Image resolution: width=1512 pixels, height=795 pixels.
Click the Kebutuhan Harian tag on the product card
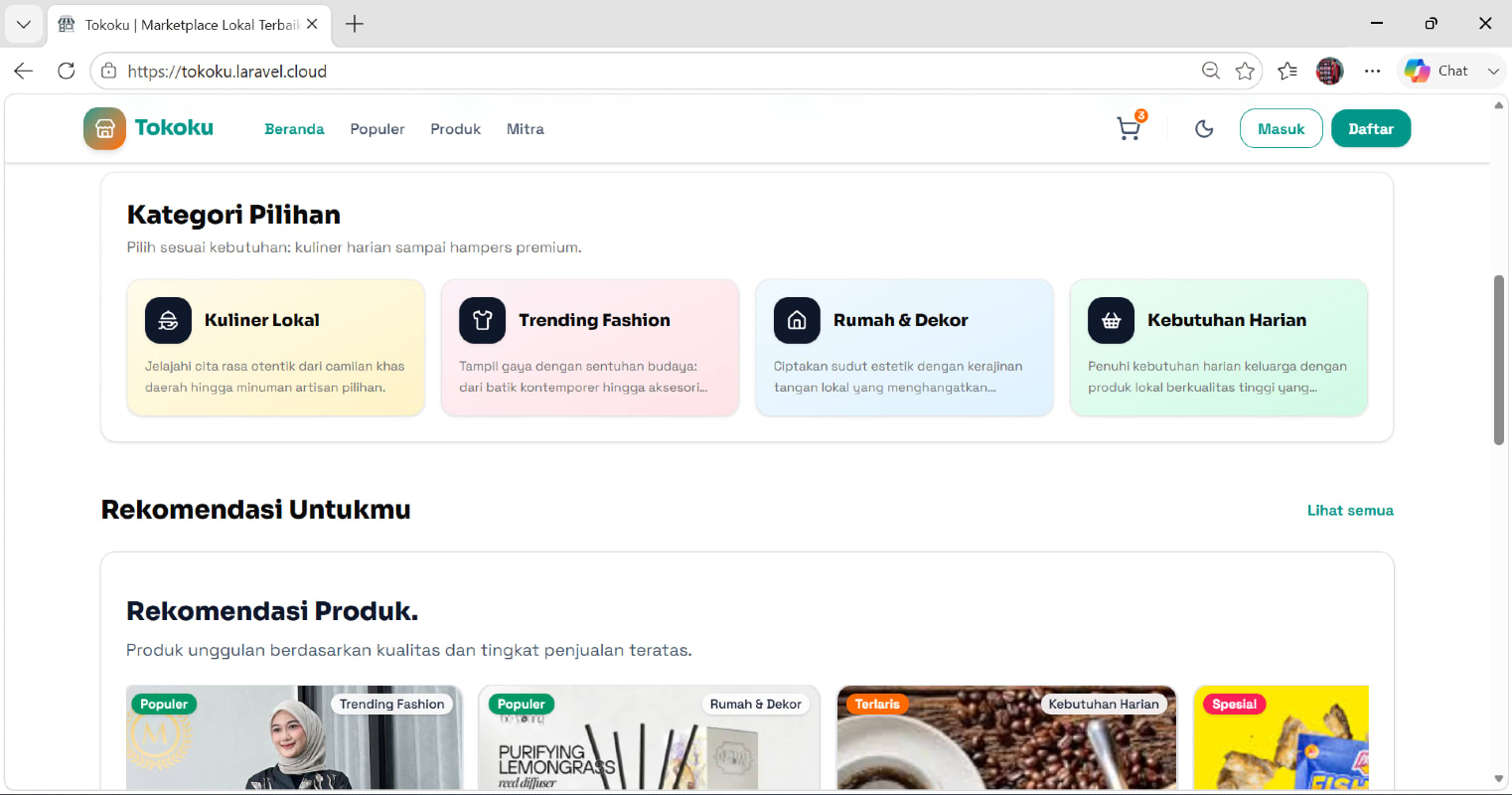pos(1104,704)
